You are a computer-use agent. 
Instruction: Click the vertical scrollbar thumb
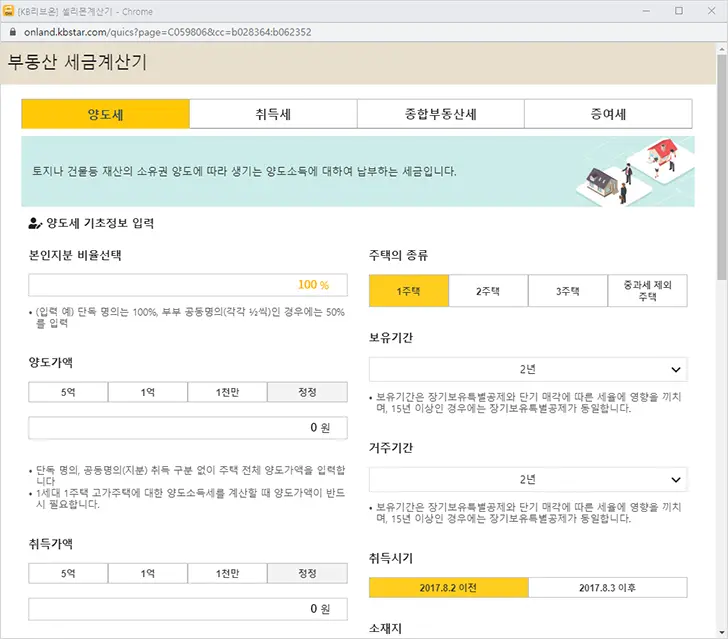tap(722, 167)
